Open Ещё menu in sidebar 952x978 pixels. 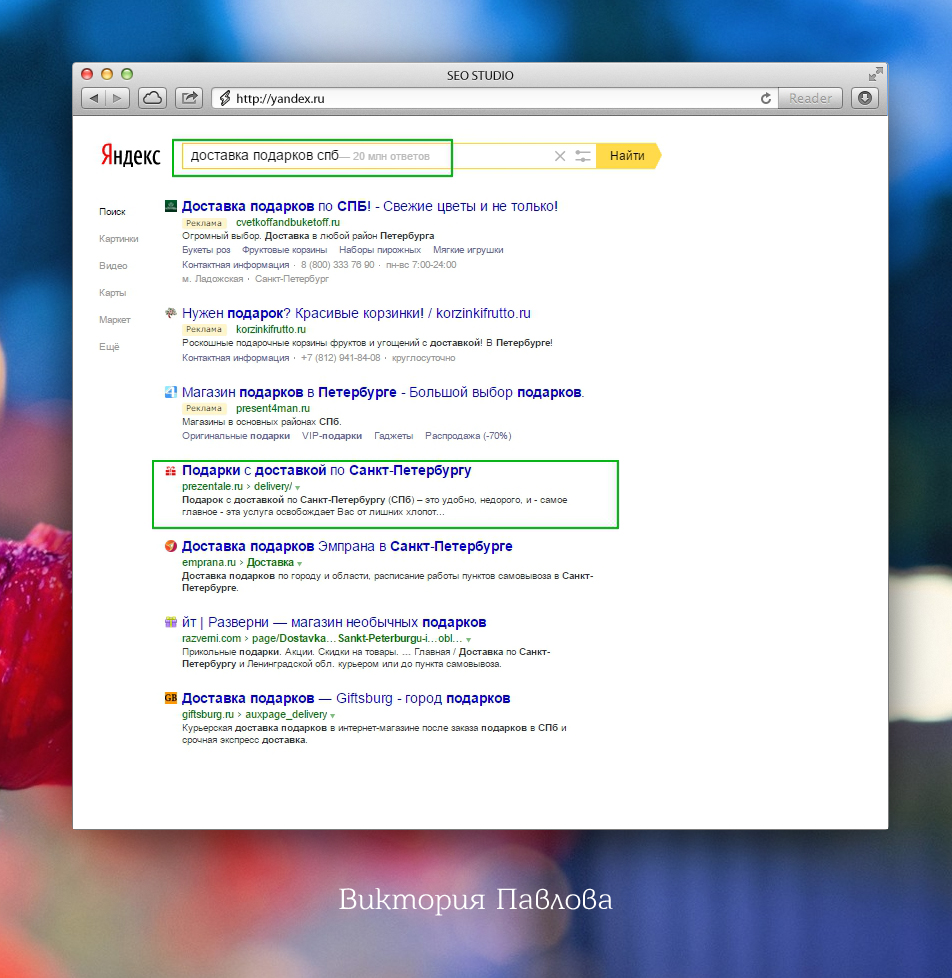point(109,347)
